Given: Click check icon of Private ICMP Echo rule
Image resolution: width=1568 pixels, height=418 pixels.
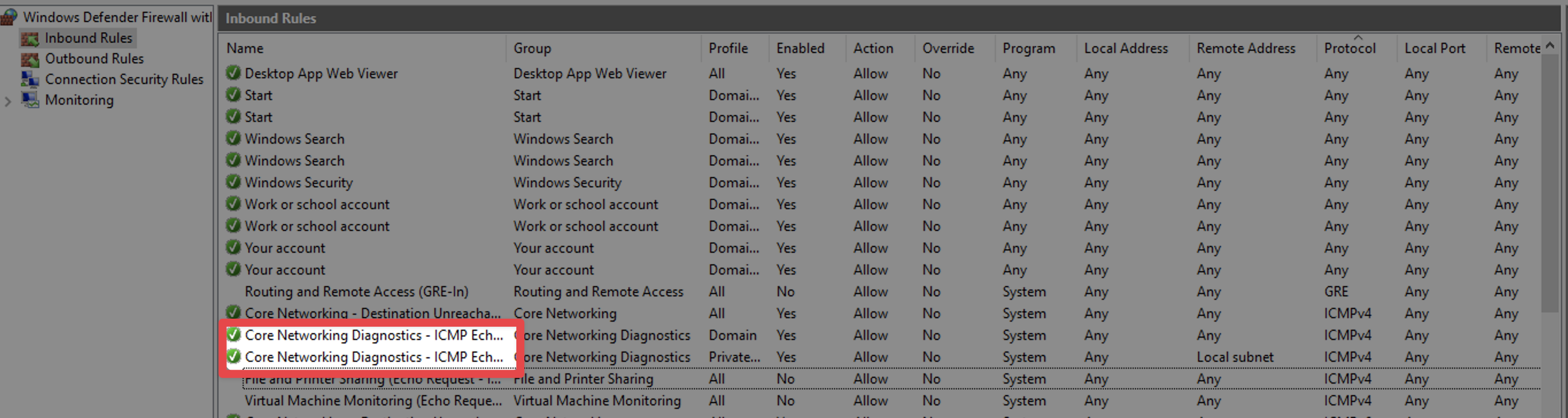Looking at the screenshot, I should [233, 357].
